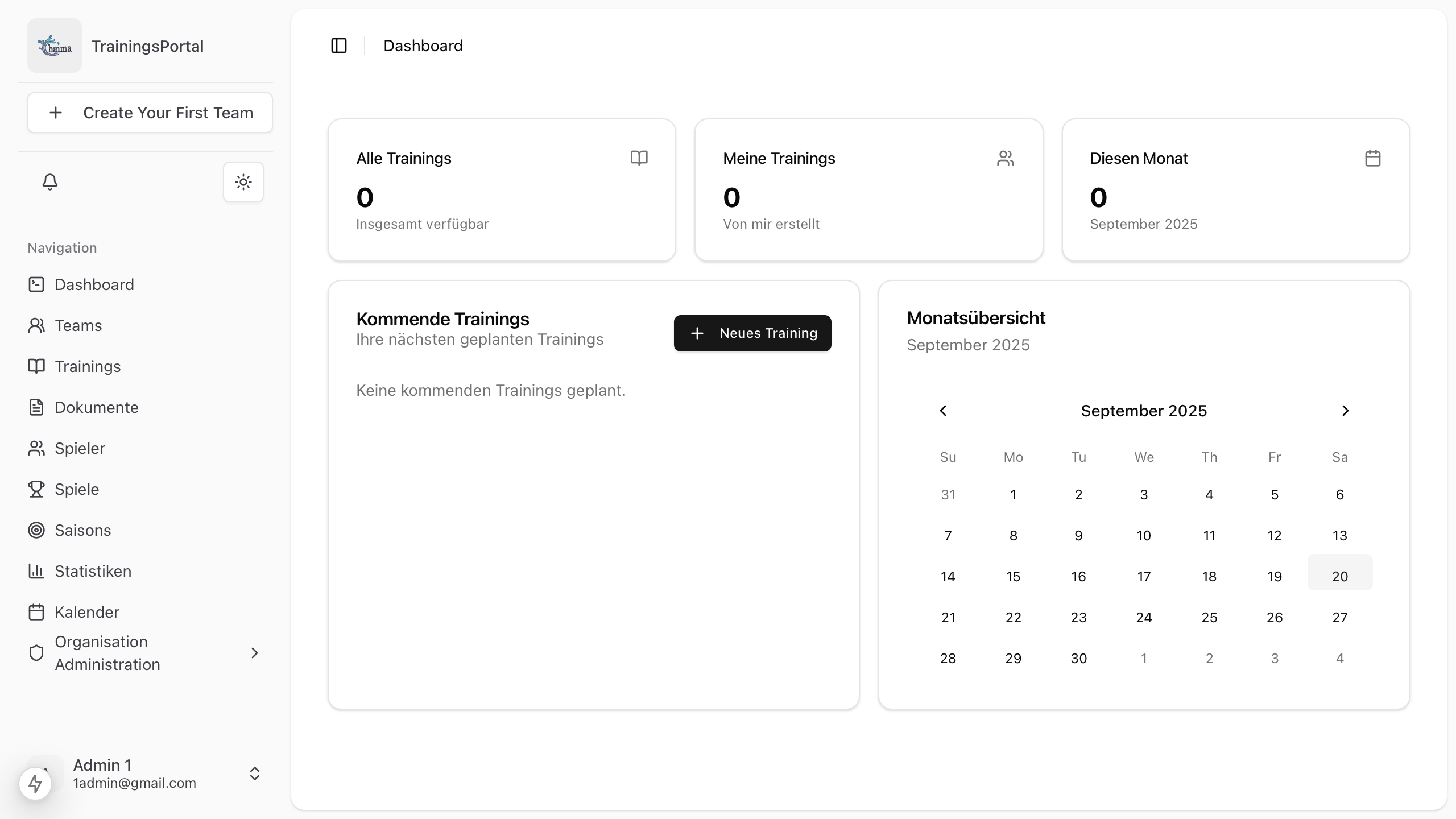
Task: Click the Spiele trophy icon
Action: [36, 489]
